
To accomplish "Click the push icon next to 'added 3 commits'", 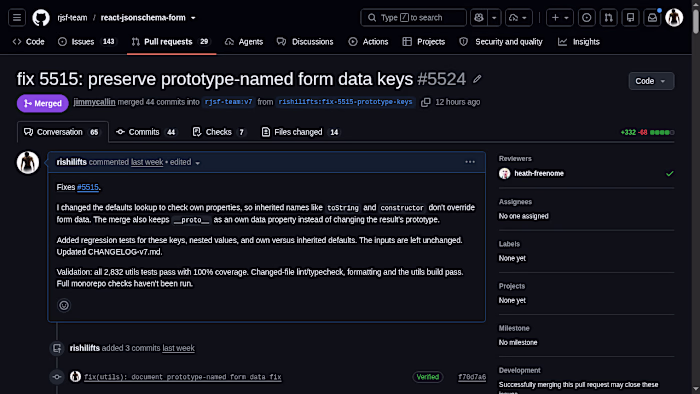I will coord(57,348).
